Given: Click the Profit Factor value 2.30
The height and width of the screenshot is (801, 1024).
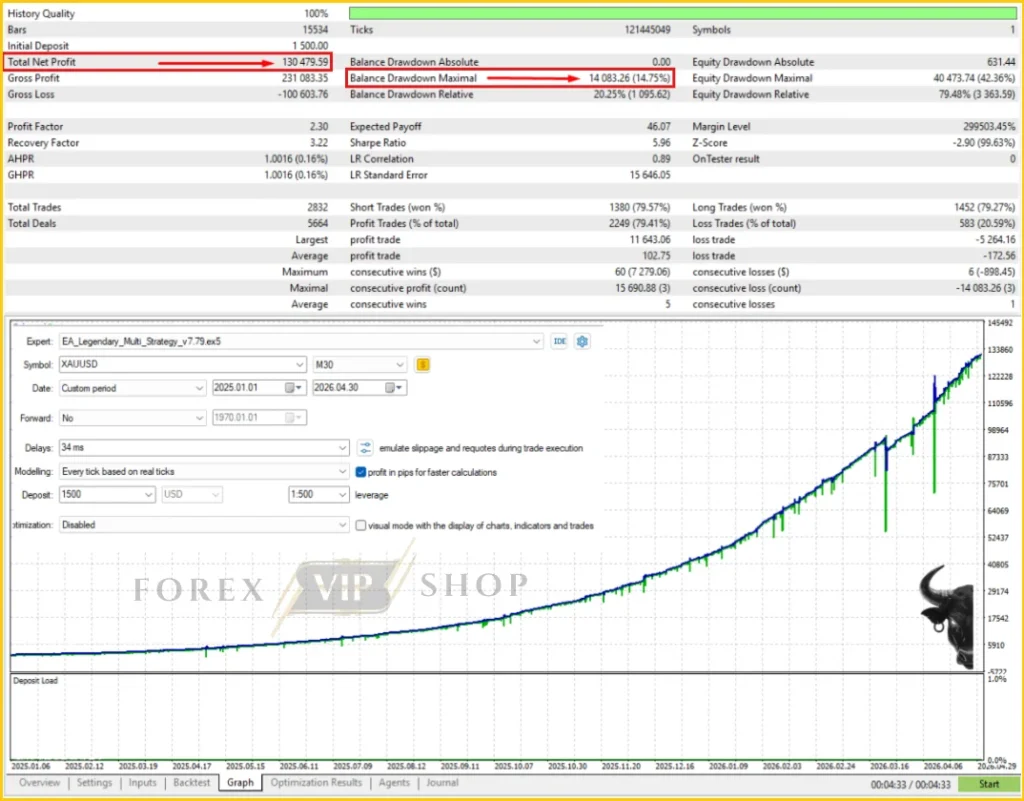Looking at the screenshot, I should [x=319, y=127].
